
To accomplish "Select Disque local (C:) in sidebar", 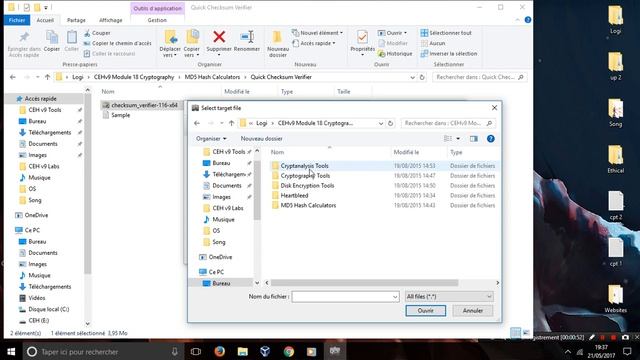I will tap(49, 309).
